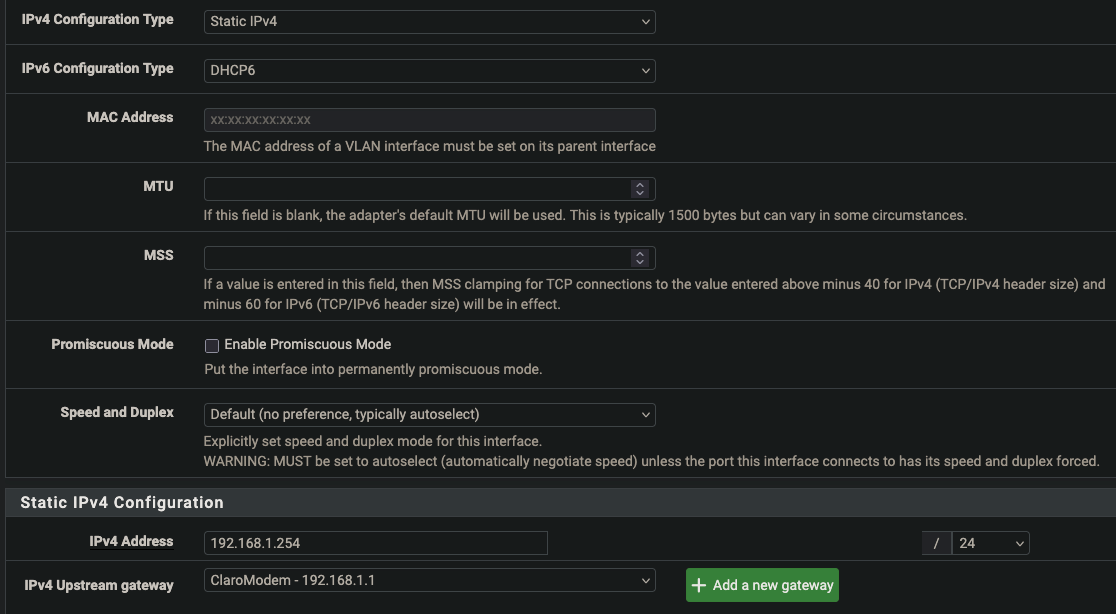Image resolution: width=1116 pixels, height=614 pixels.
Task: Click the MAC Address input field
Action: pyautogui.click(x=429, y=120)
